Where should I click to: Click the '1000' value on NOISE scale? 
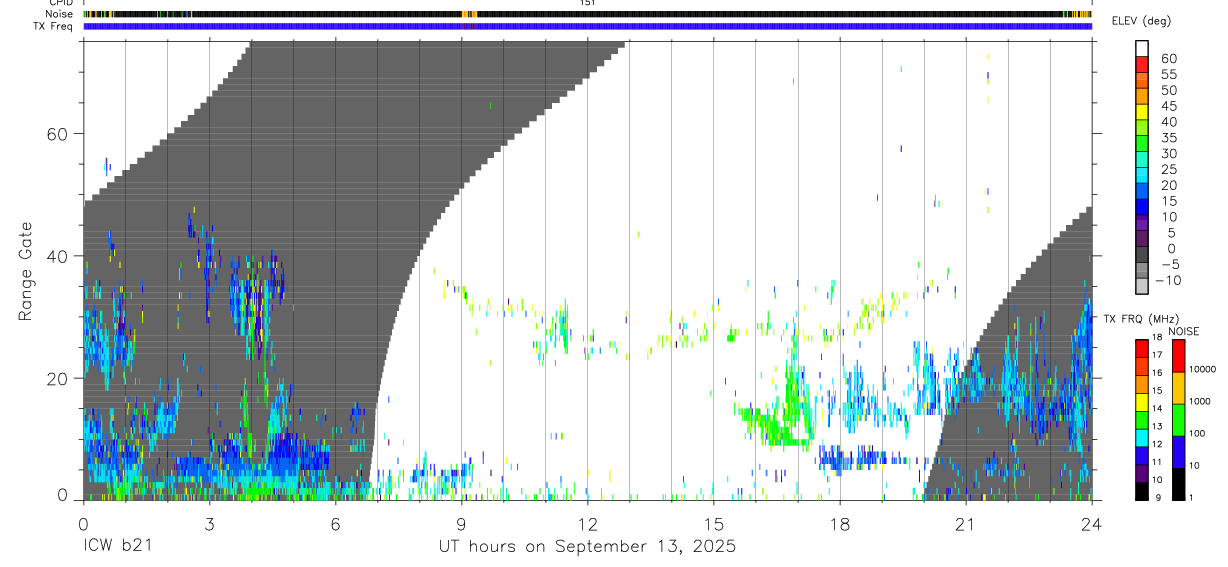pyautogui.click(x=1200, y=401)
